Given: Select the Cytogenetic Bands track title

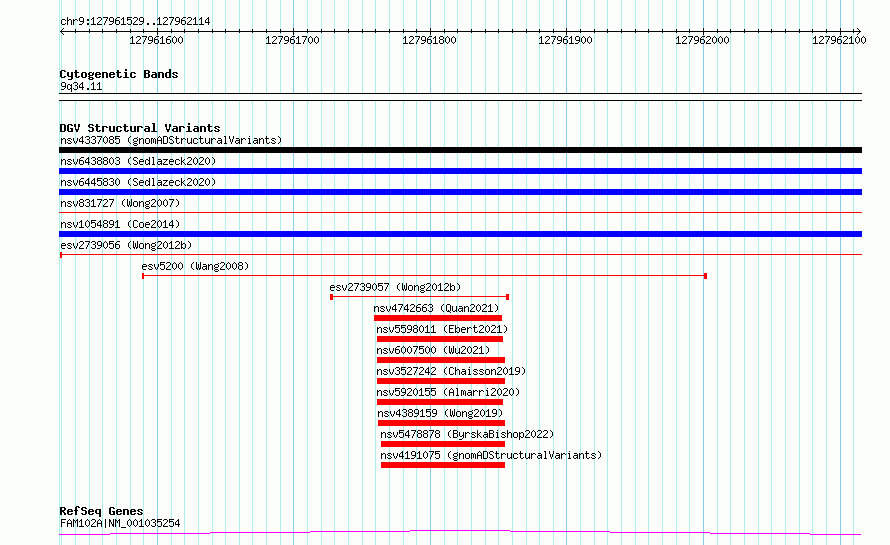Looking at the screenshot, I should (x=119, y=74).
